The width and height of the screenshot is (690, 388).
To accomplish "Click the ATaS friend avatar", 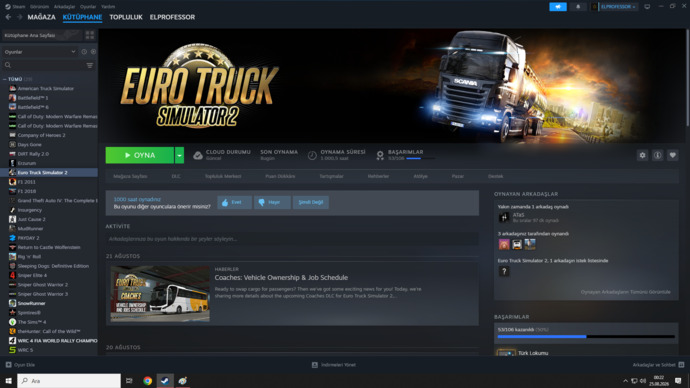I will tap(504, 217).
